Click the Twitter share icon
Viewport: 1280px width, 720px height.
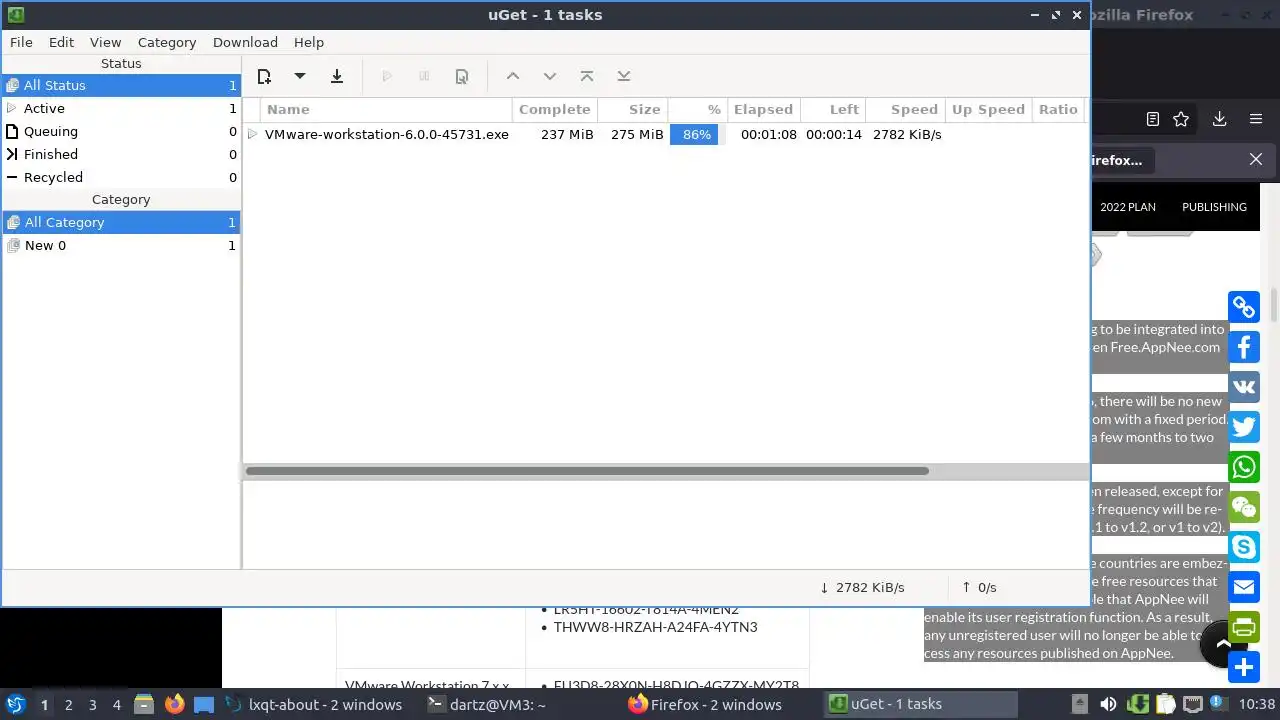[1244, 427]
